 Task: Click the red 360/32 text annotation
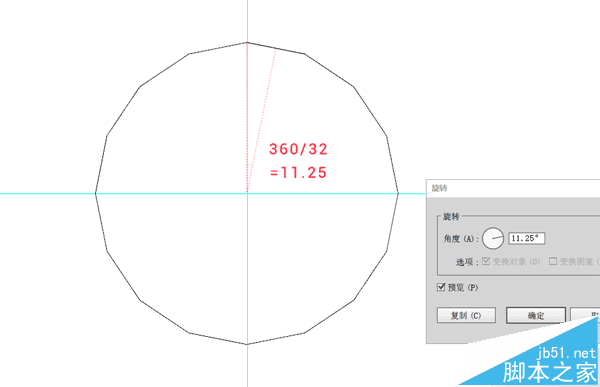[x=298, y=149]
